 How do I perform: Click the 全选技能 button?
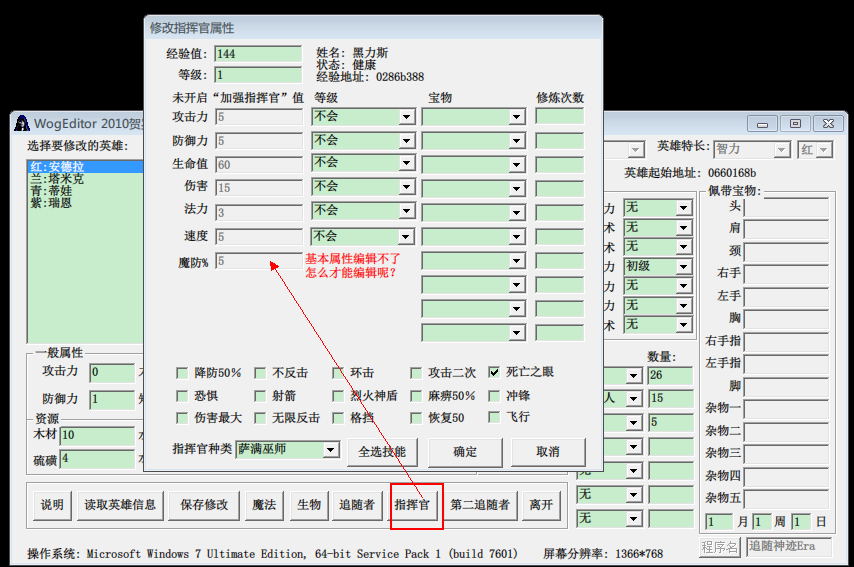point(382,452)
